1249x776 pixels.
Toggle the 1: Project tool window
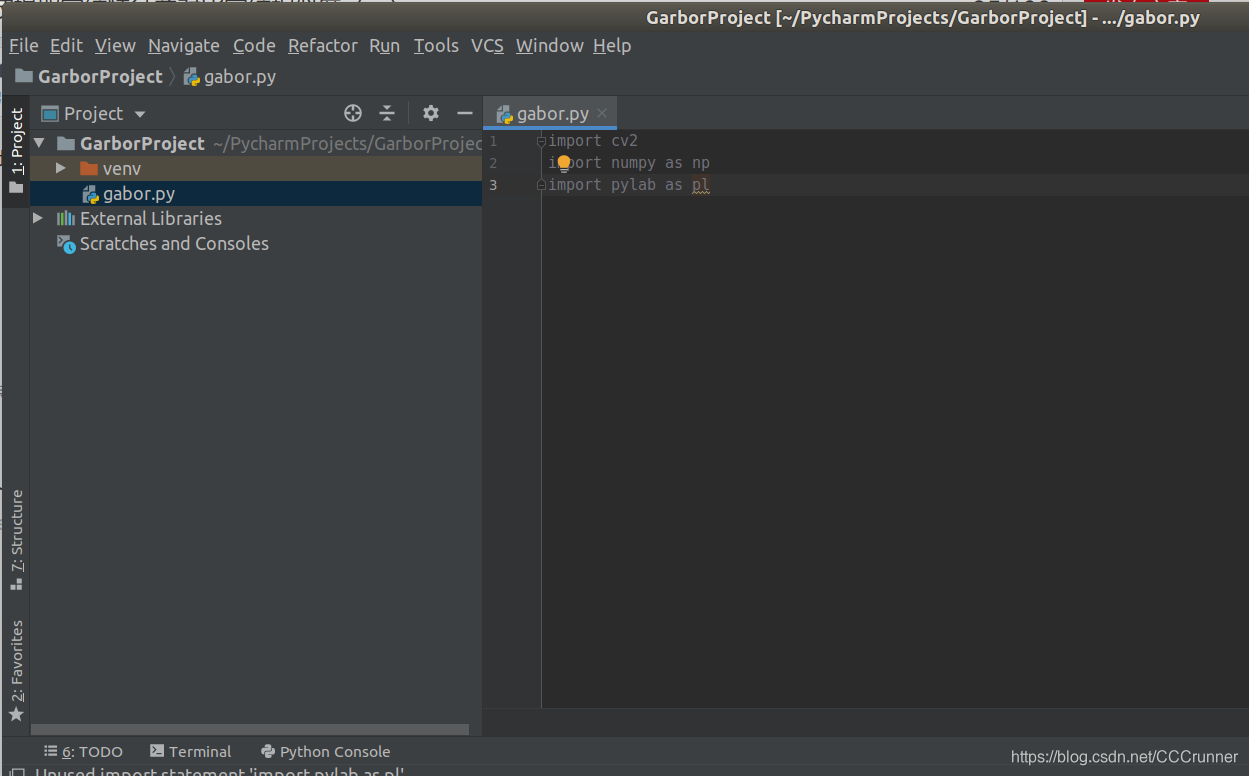coord(16,151)
